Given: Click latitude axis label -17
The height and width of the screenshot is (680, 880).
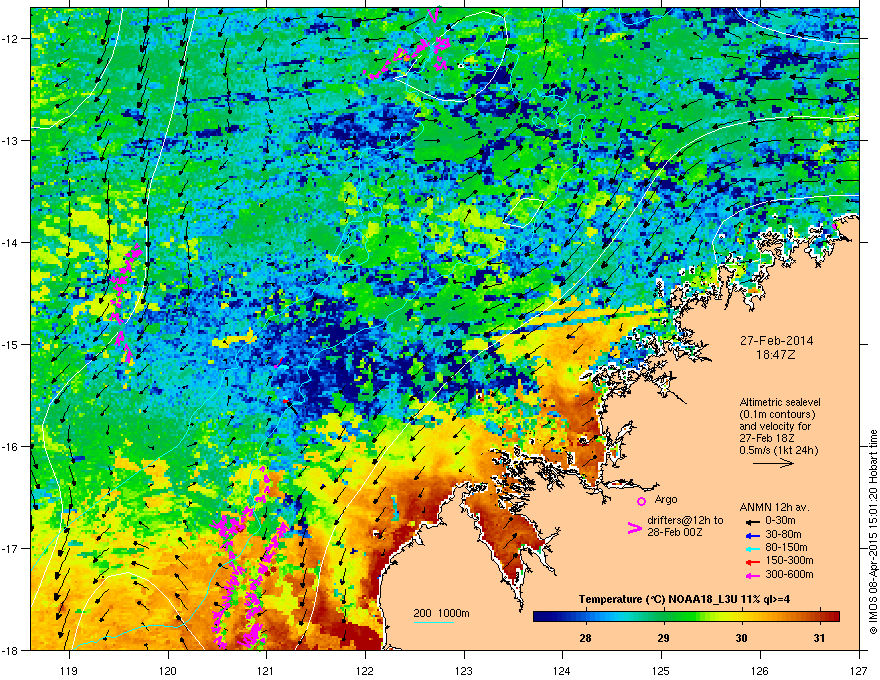Looking at the screenshot, I should [11, 548].
